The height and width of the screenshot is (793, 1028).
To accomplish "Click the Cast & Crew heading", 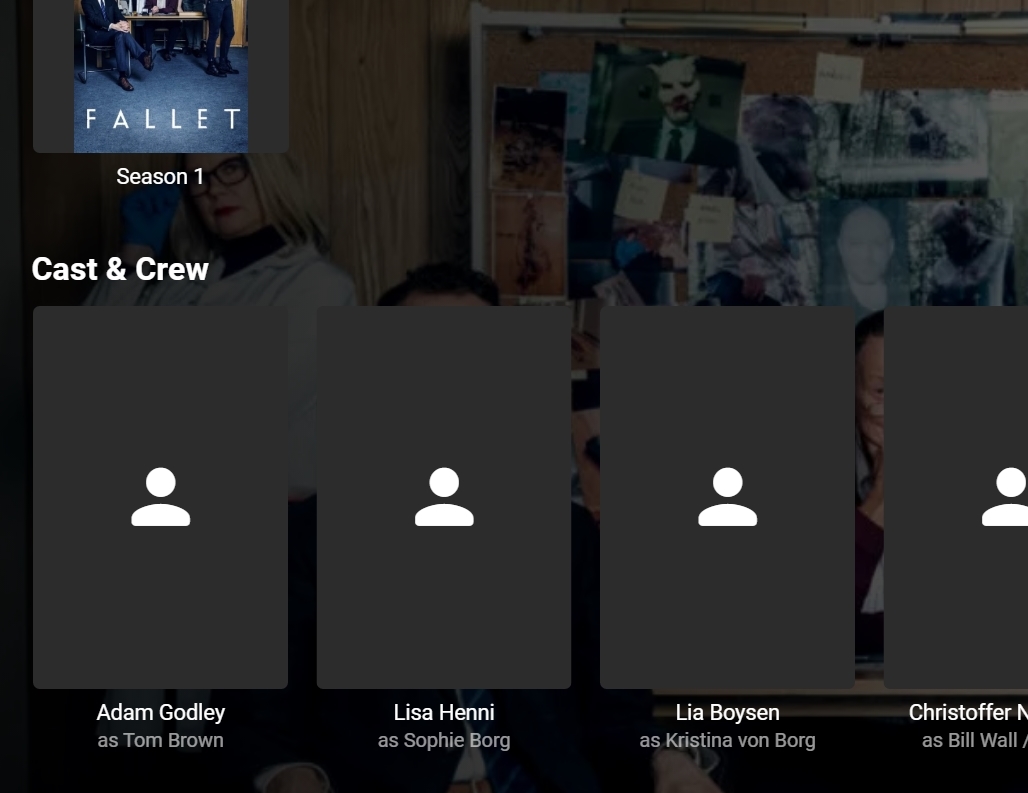I will (120, 269).
